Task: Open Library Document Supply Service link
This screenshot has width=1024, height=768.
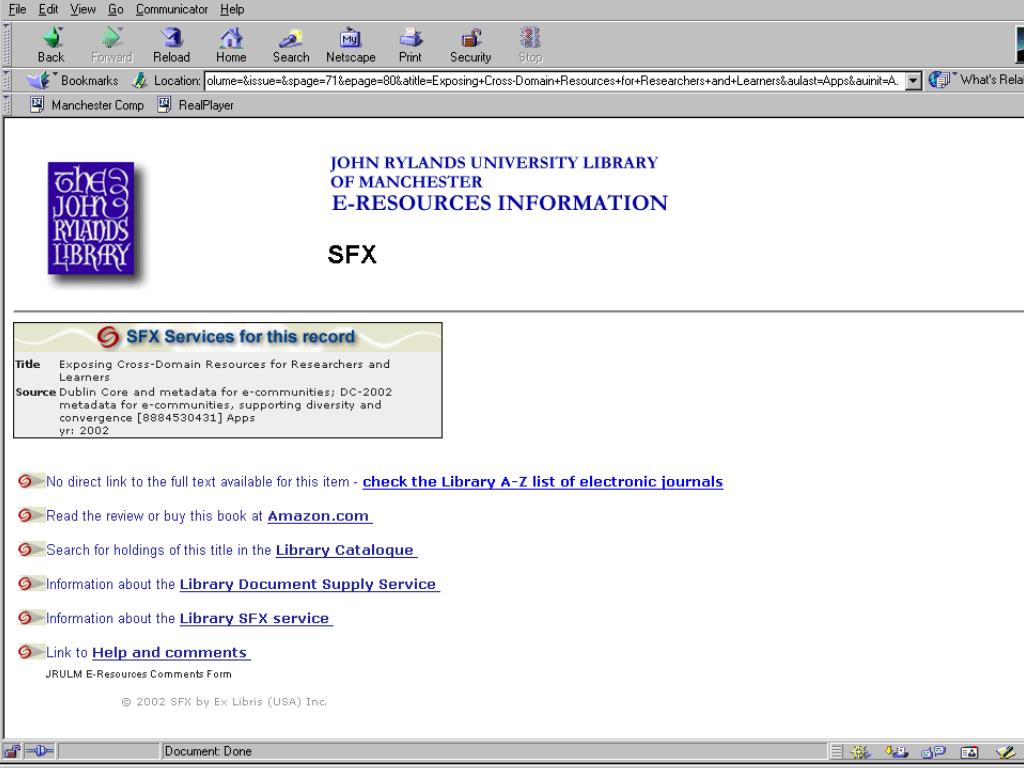Action: point(309,584)
